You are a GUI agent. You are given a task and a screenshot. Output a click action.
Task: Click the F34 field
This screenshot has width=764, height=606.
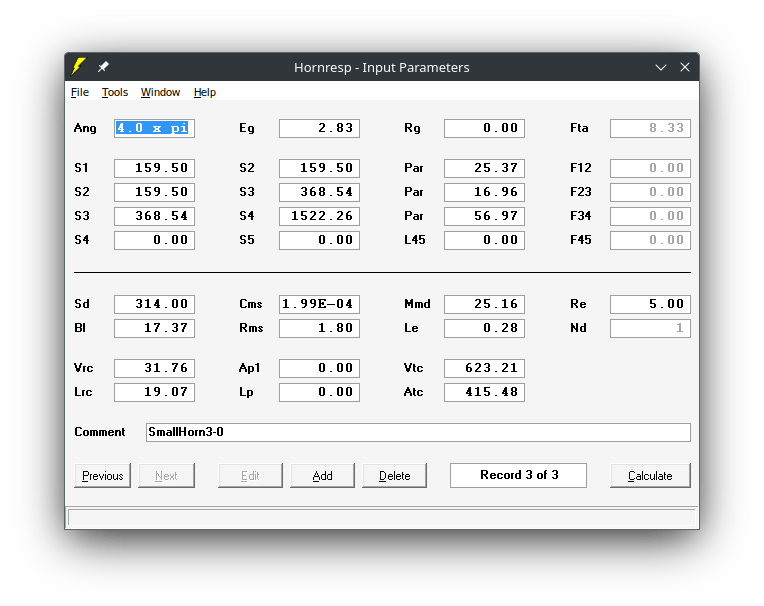coord(650,216)
